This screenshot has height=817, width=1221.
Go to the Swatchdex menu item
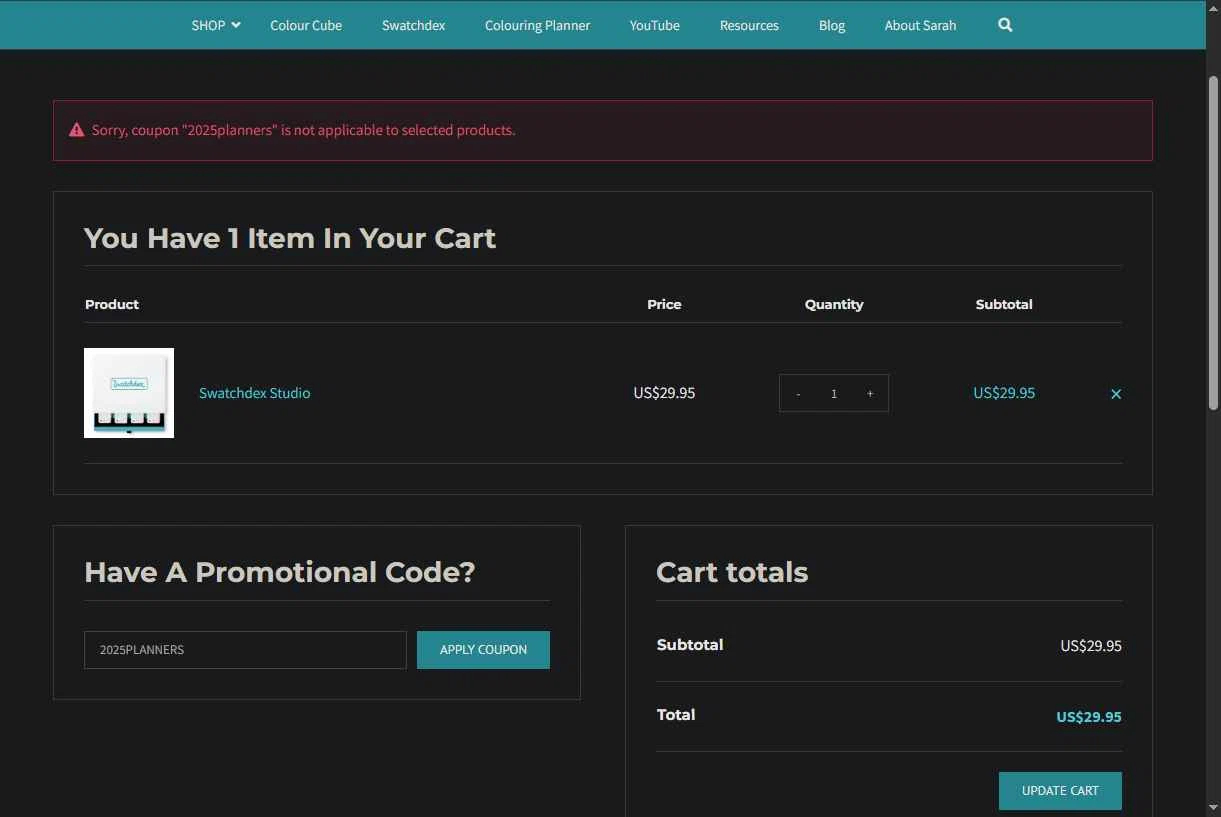click(413, 25)
